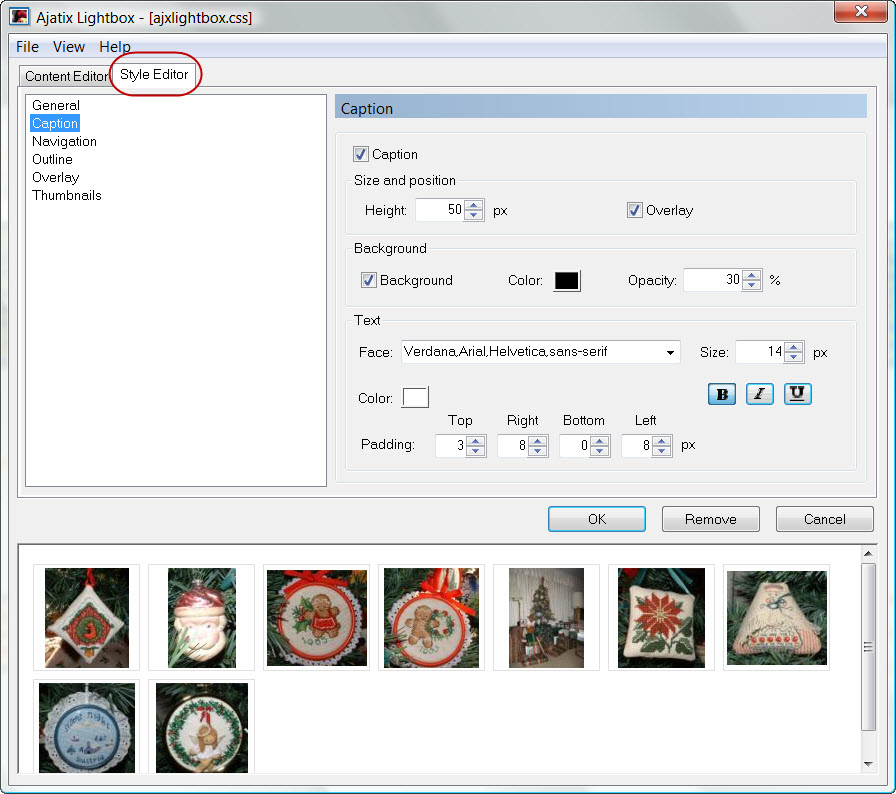Decrease caption Height spinner down arrow
Screen dimensions: 896x794
click(474, 215)
